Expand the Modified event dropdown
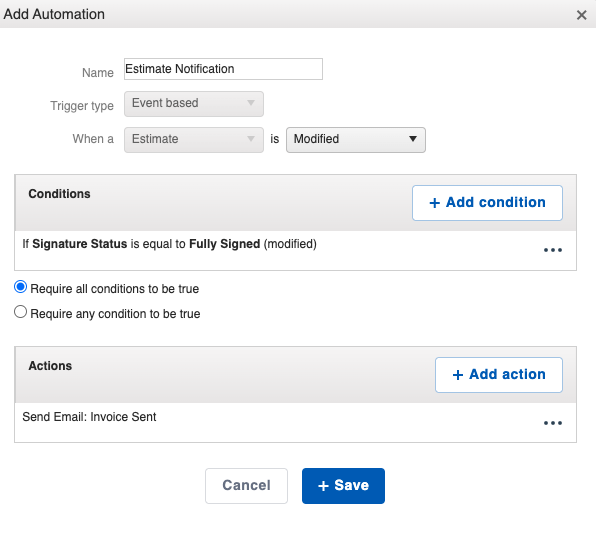This screenshot has height=535, width=596. pyautogui.click(x=356, y=140)
